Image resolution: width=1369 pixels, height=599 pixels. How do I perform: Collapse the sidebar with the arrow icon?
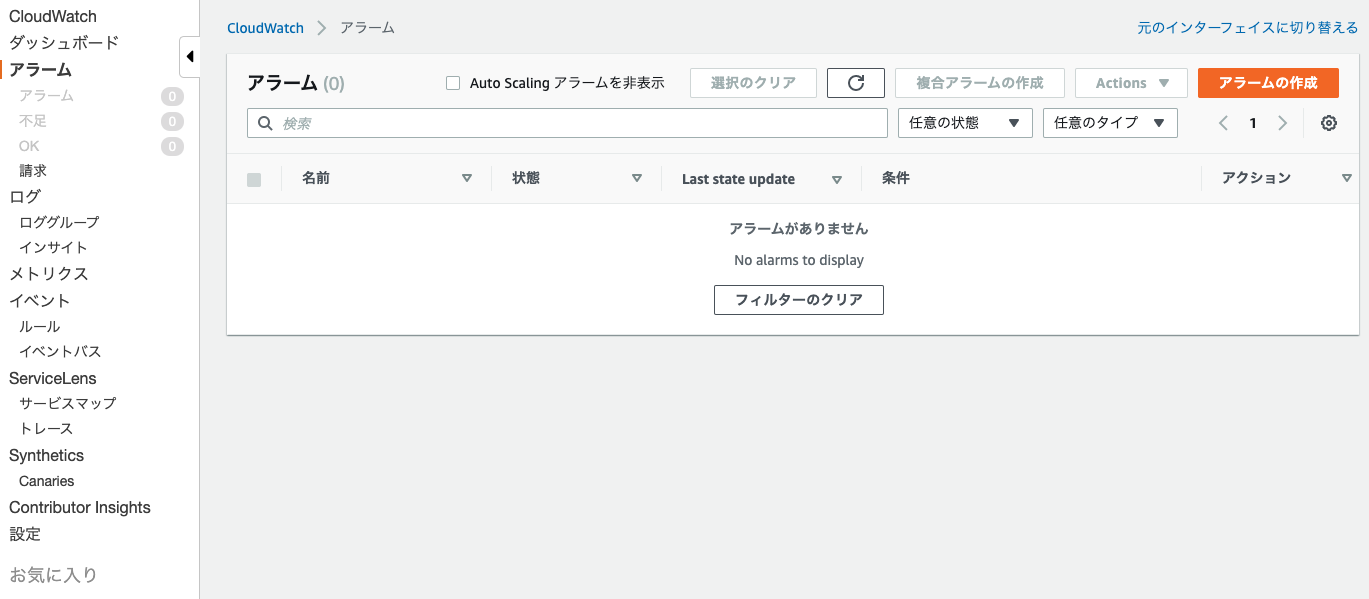[190, 57]
